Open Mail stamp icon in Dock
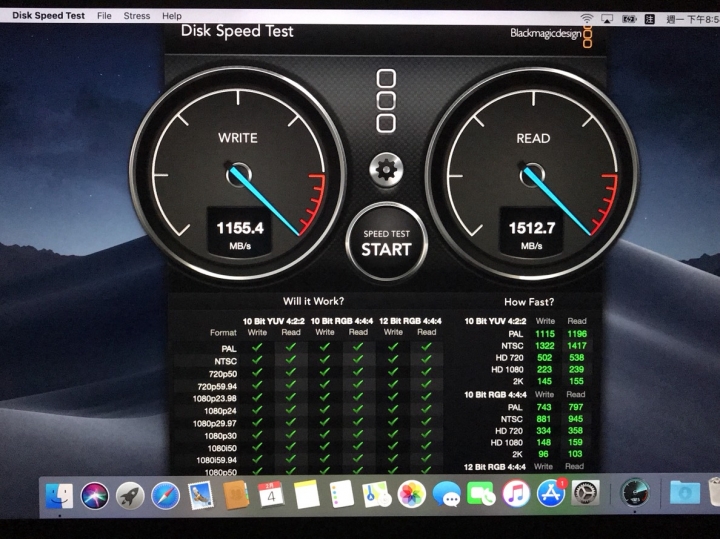The width and height of the screenshot is (720, 539). coord(201,496)
